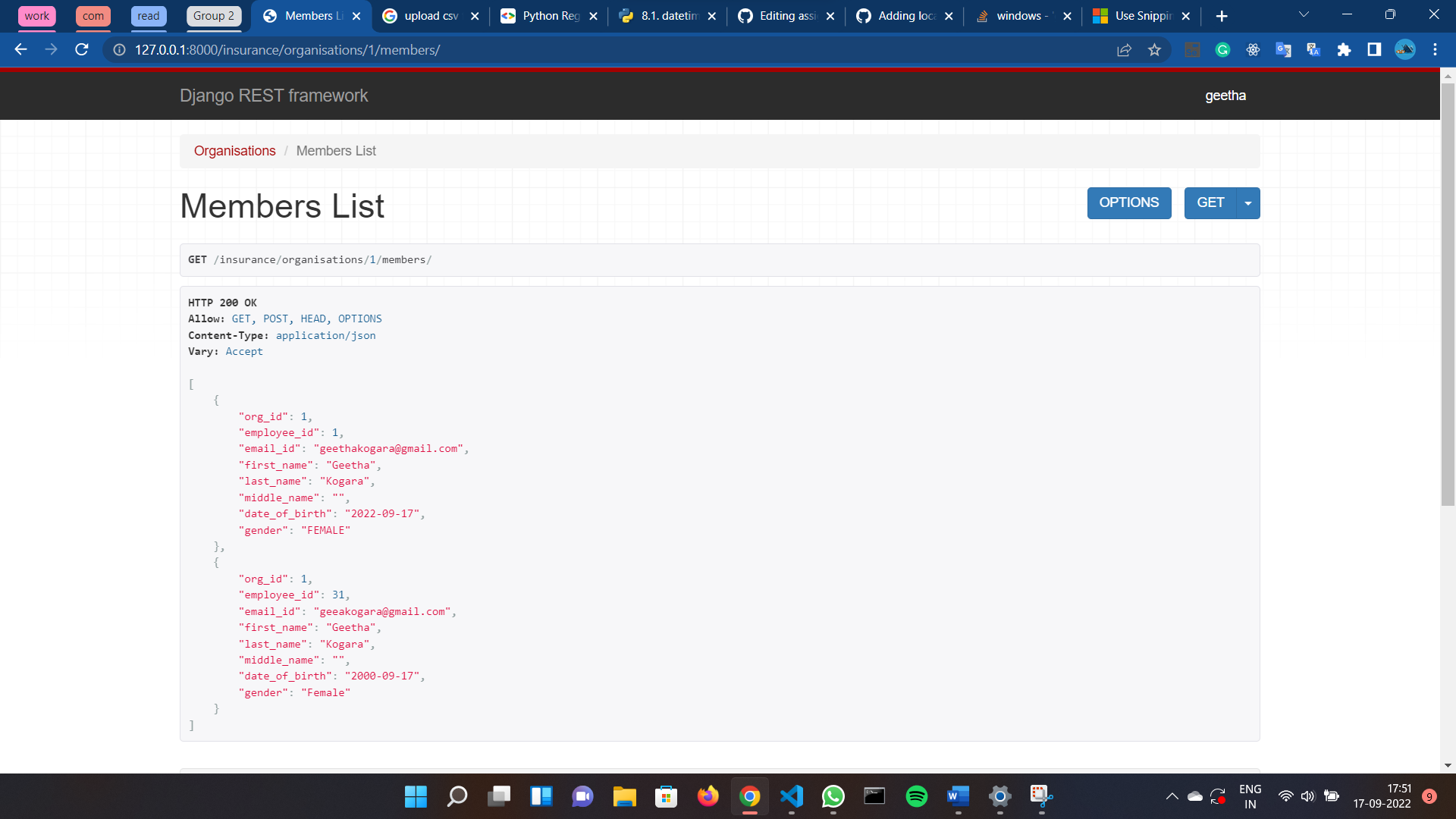
Task: Reload the Members List page
Action: [82, 49]
